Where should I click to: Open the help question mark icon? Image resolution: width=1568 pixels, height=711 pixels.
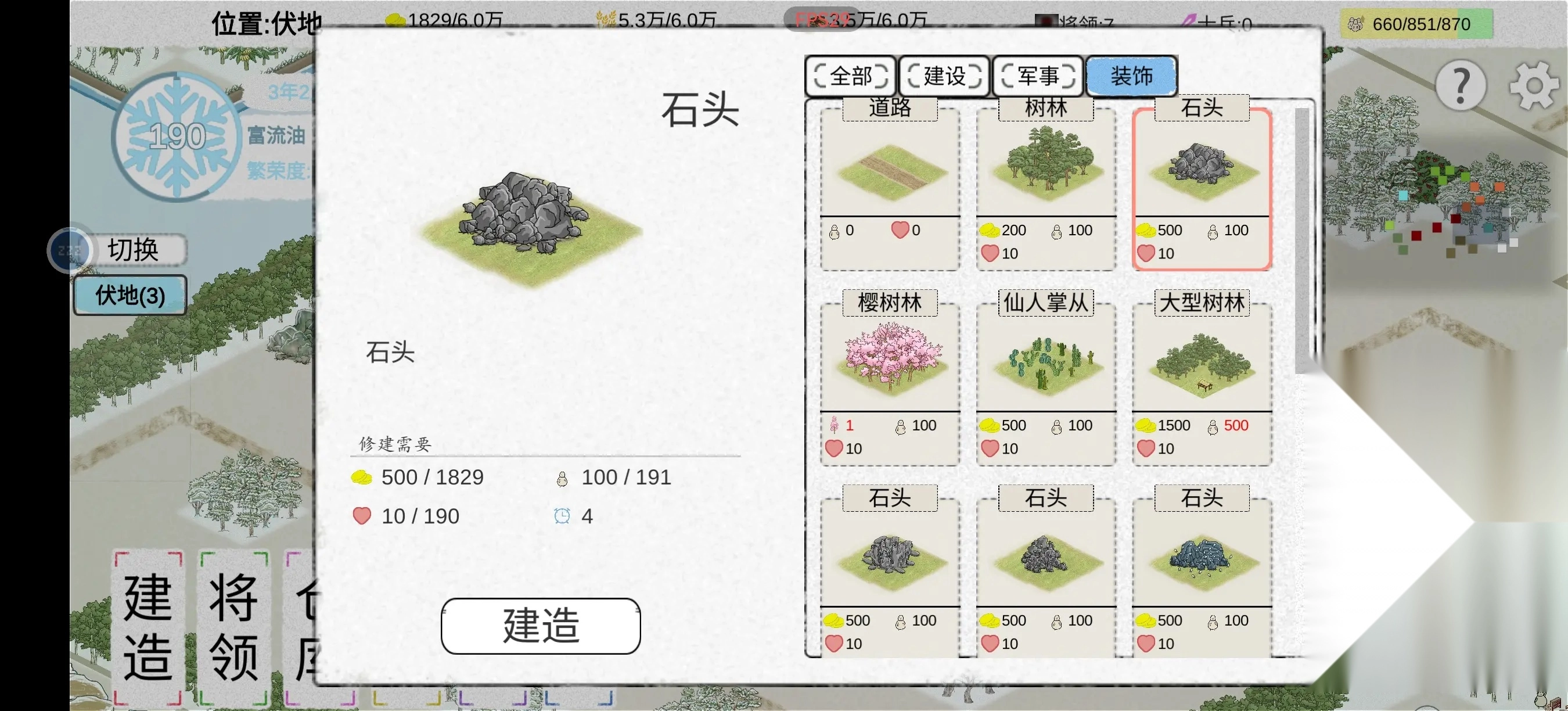[1461, 87]
